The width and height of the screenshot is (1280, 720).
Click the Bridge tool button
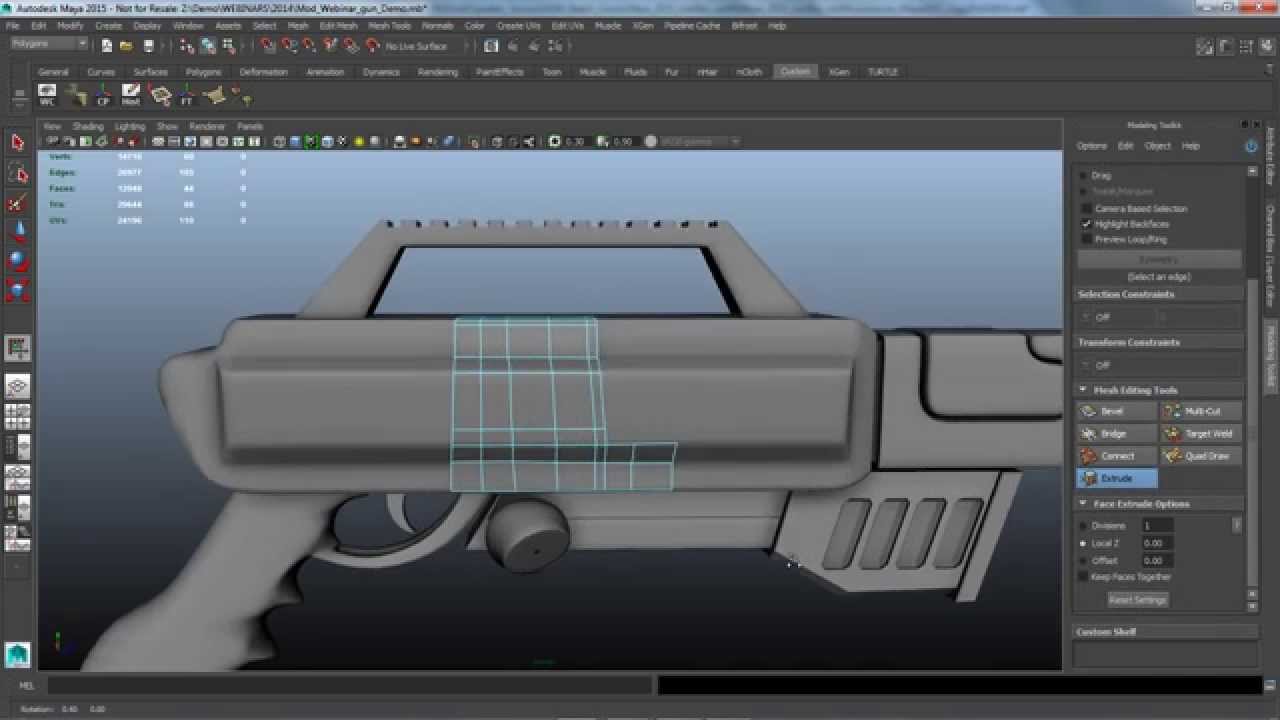coord(1117,433)
